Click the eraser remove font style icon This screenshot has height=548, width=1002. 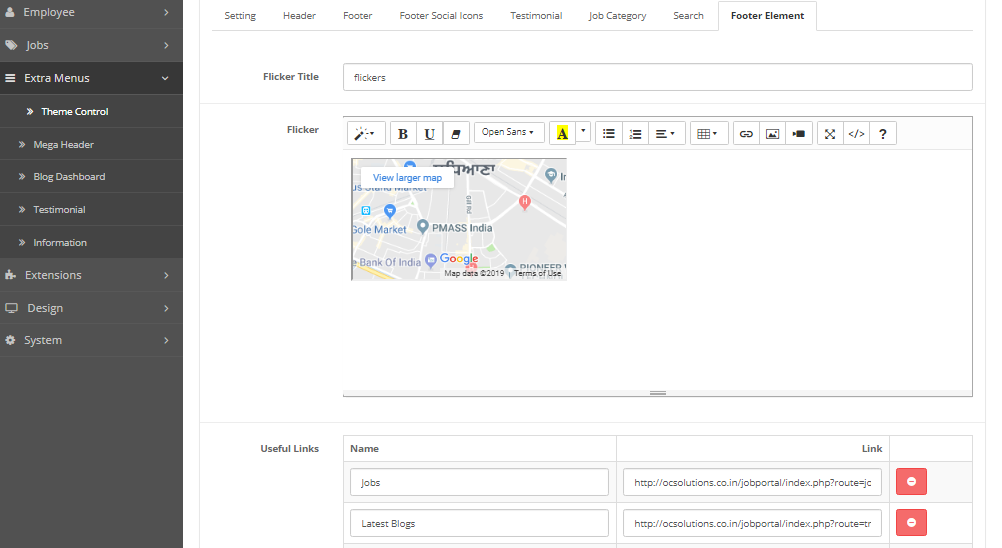click(x=455, y=133)
